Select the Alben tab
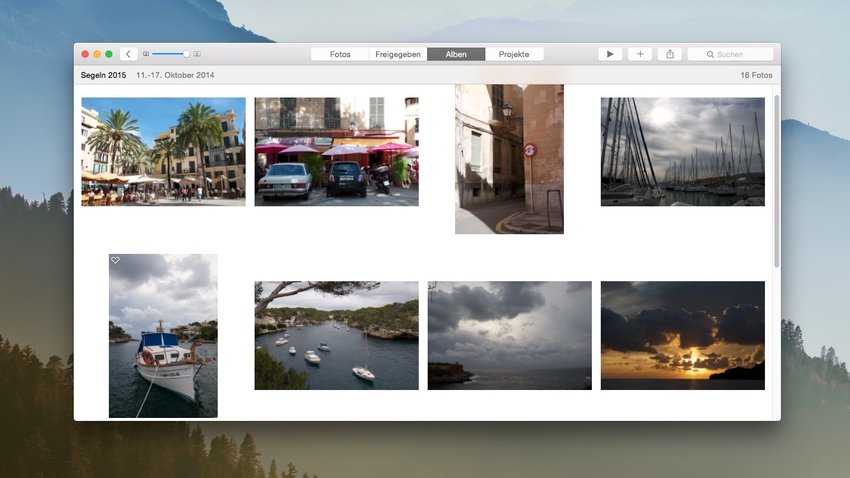Screen dimensions: 850x478 click(x=456, y=54)
